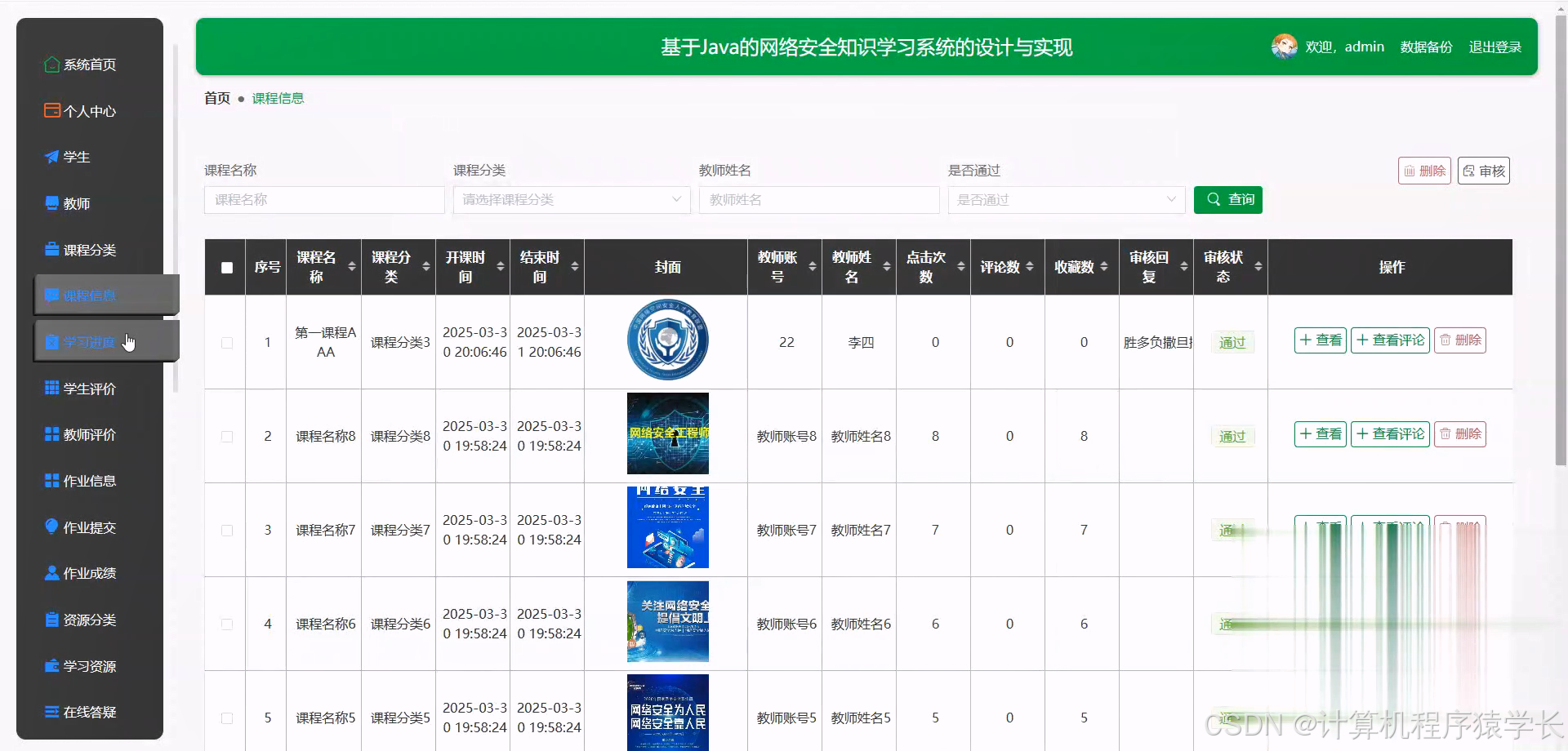Screen dimensions: 1568x751
Task: Open the 系统首页 home icon
Action: point(51,64)
